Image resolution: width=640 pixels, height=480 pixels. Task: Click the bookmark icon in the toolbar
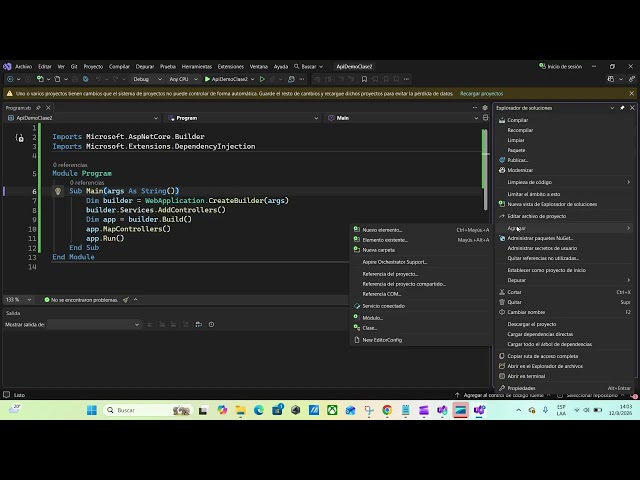[364, 79]
